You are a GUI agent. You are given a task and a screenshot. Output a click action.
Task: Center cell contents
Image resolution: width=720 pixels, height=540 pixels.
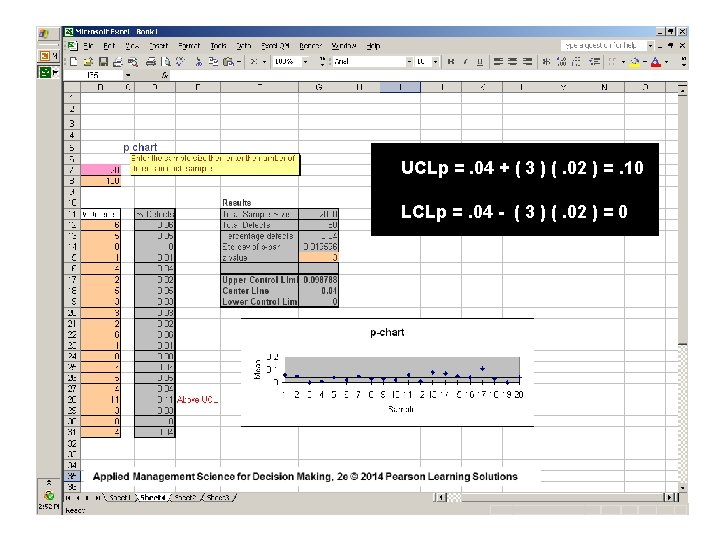[x=513, y=62]
